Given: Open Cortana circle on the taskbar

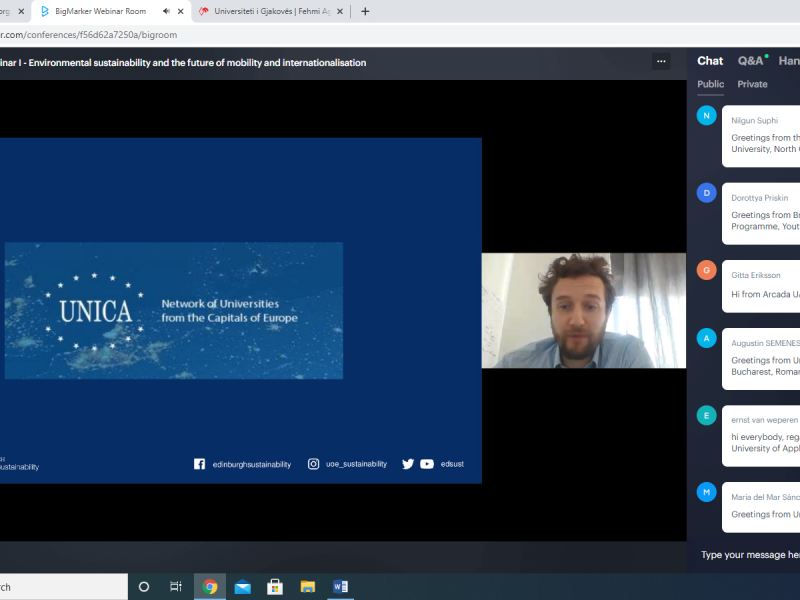Looking at the screenshot, I should click(144, 587).
